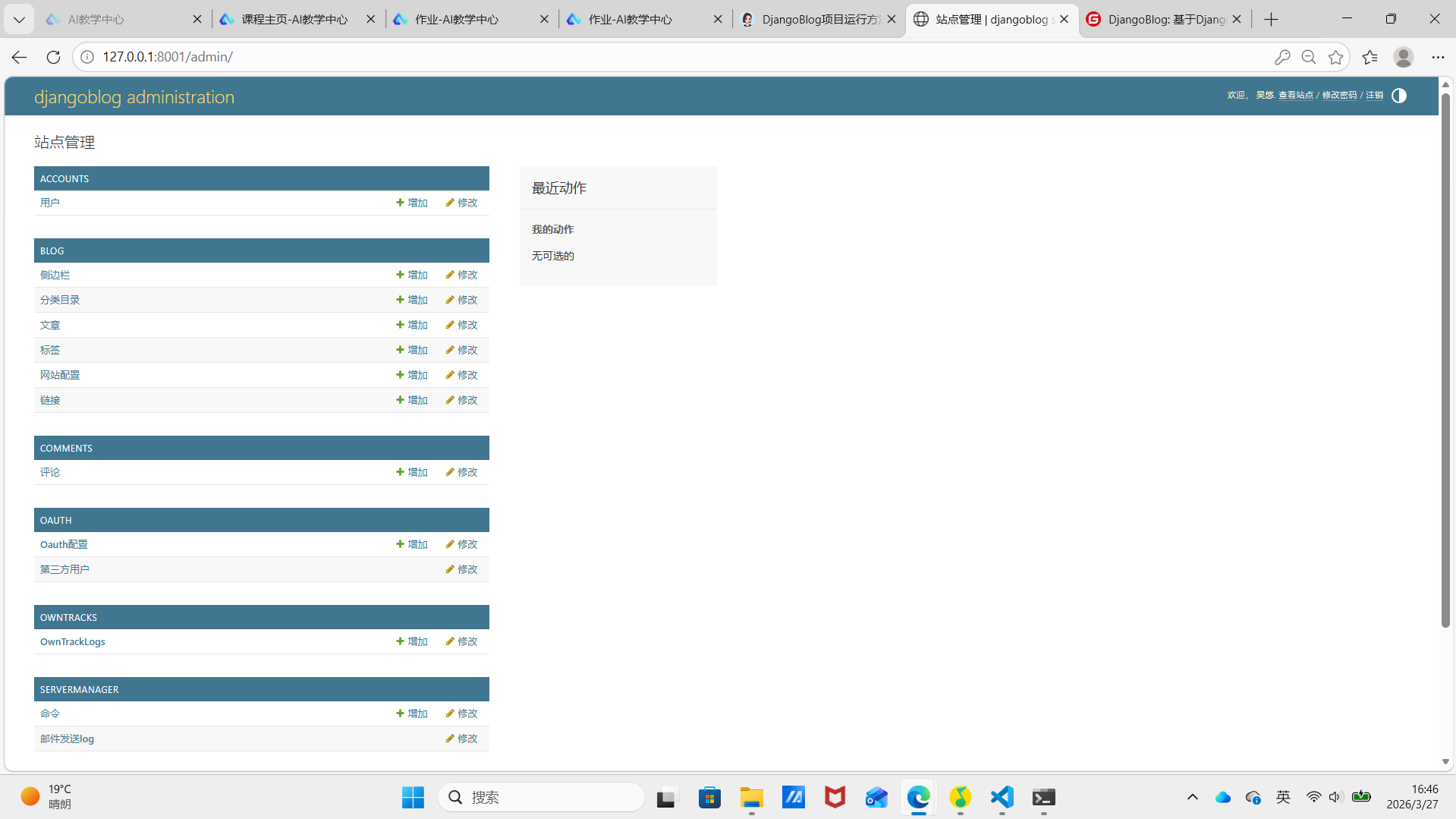This screenshot has height=819, width=1456.
Task: Open the OwnTrackLogs model link
Action: 73,641
